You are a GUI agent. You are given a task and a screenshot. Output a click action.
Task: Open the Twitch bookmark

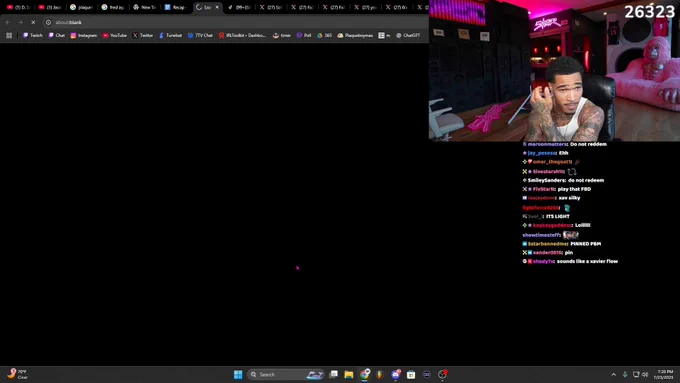point(33,36)
